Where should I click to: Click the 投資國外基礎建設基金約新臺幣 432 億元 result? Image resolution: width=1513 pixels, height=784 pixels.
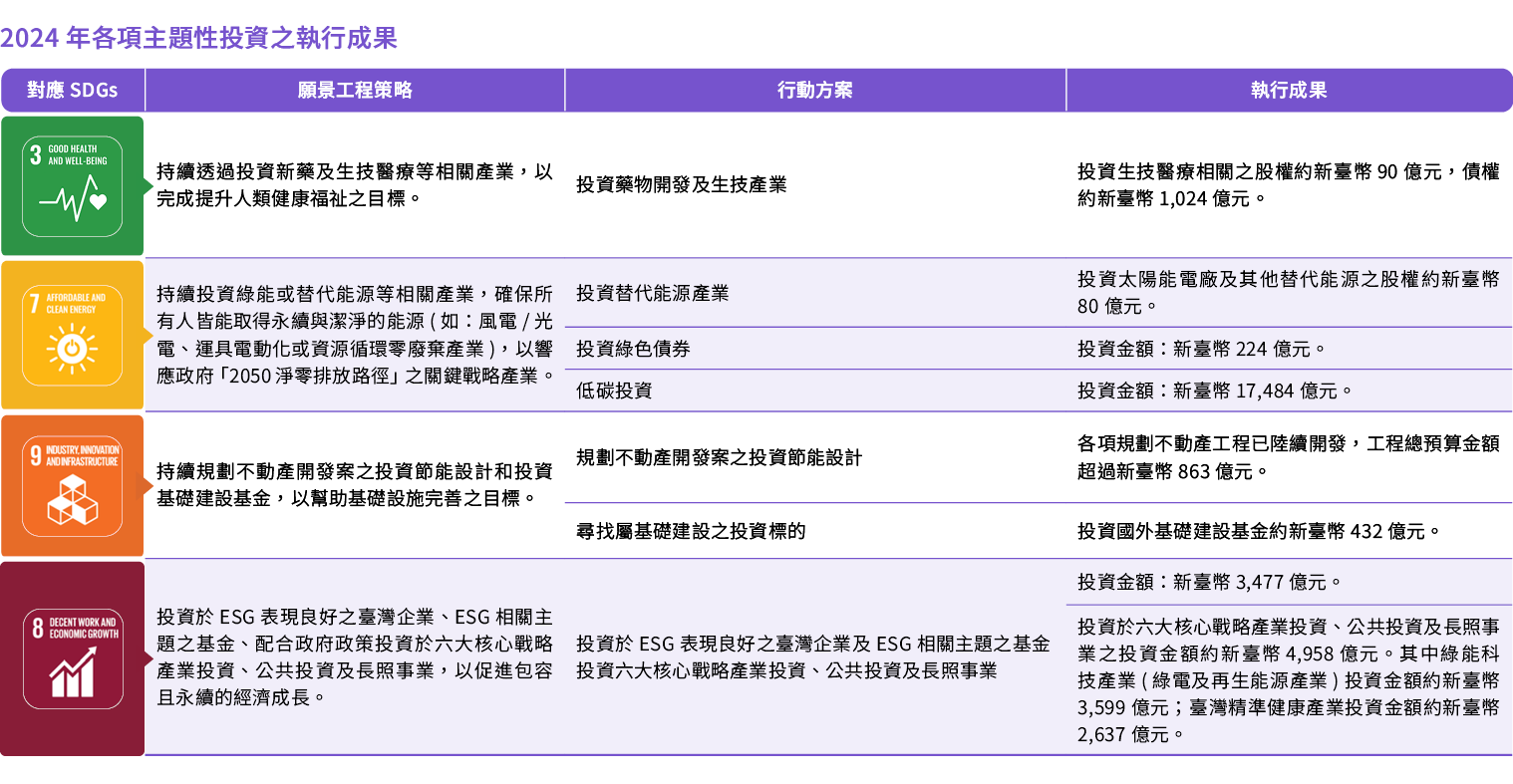pos(1260,531)
